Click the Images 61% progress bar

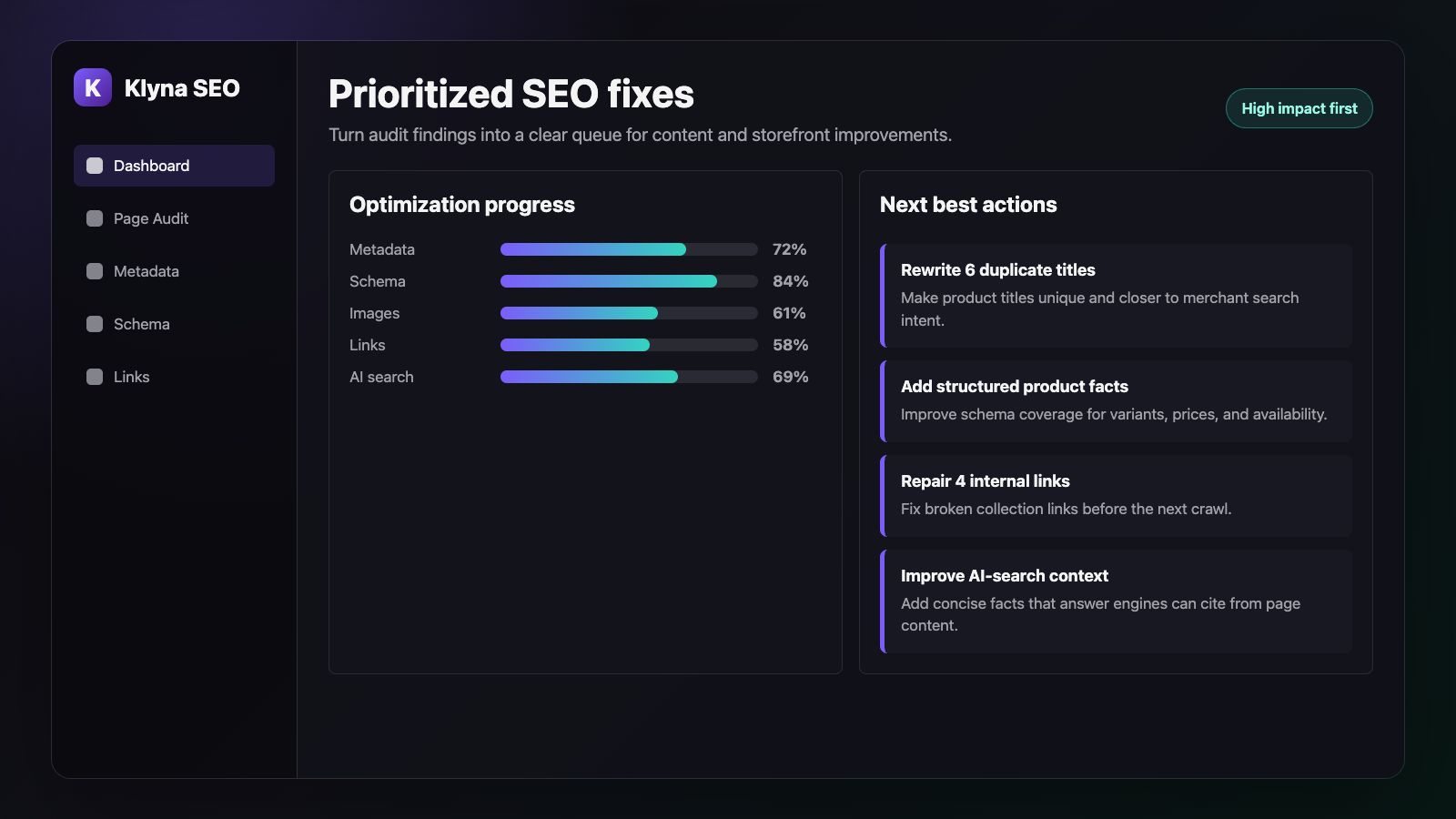point(629,313)
